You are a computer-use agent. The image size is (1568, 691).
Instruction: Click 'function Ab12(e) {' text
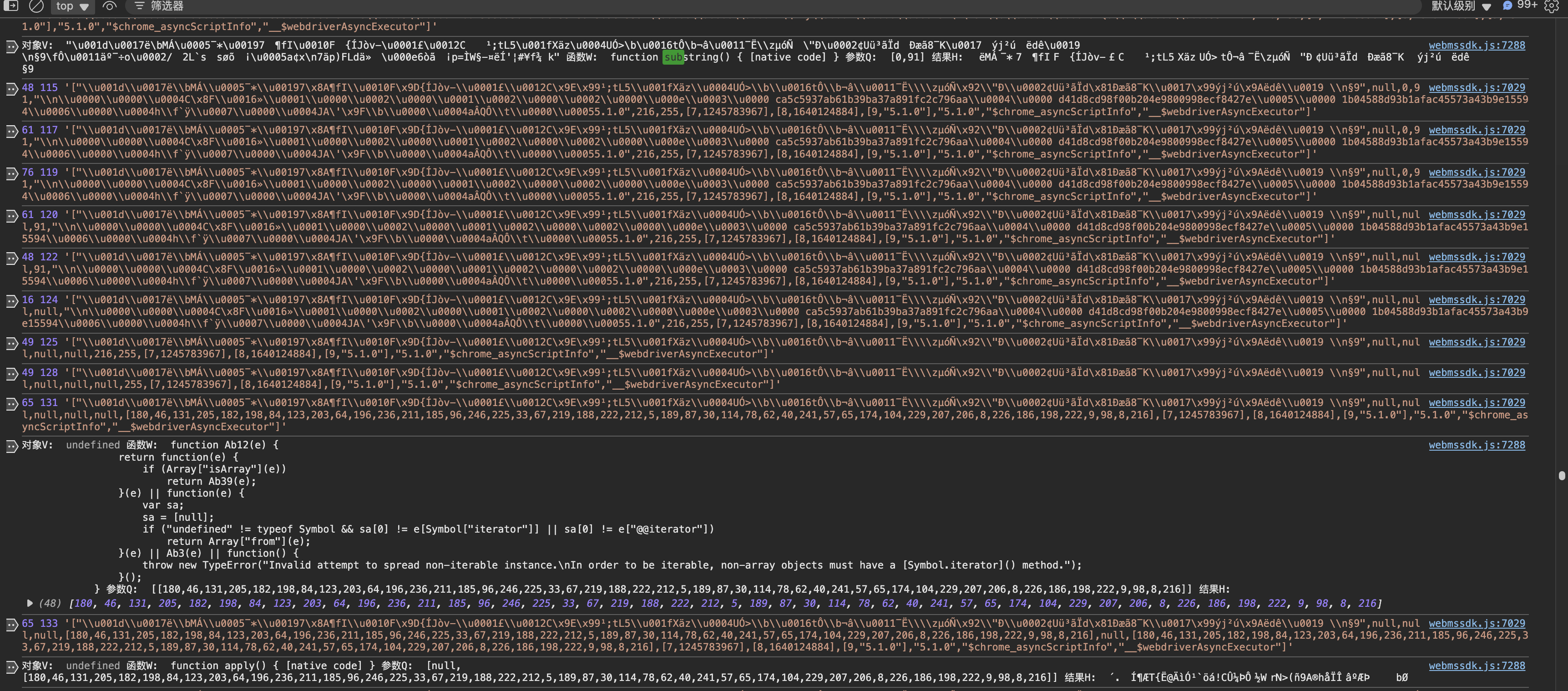pos(224,445)
